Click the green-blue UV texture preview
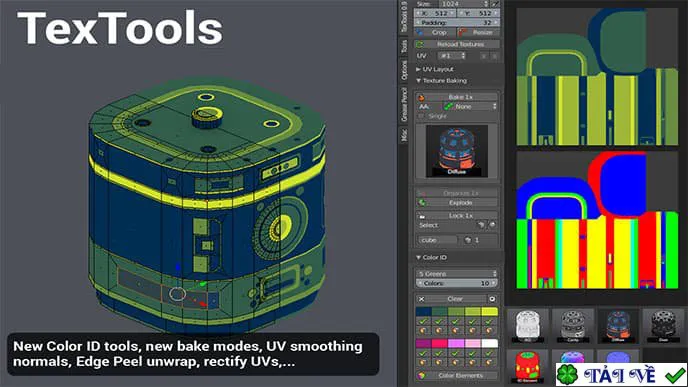688x387 pixels. (x=597, y=77)
